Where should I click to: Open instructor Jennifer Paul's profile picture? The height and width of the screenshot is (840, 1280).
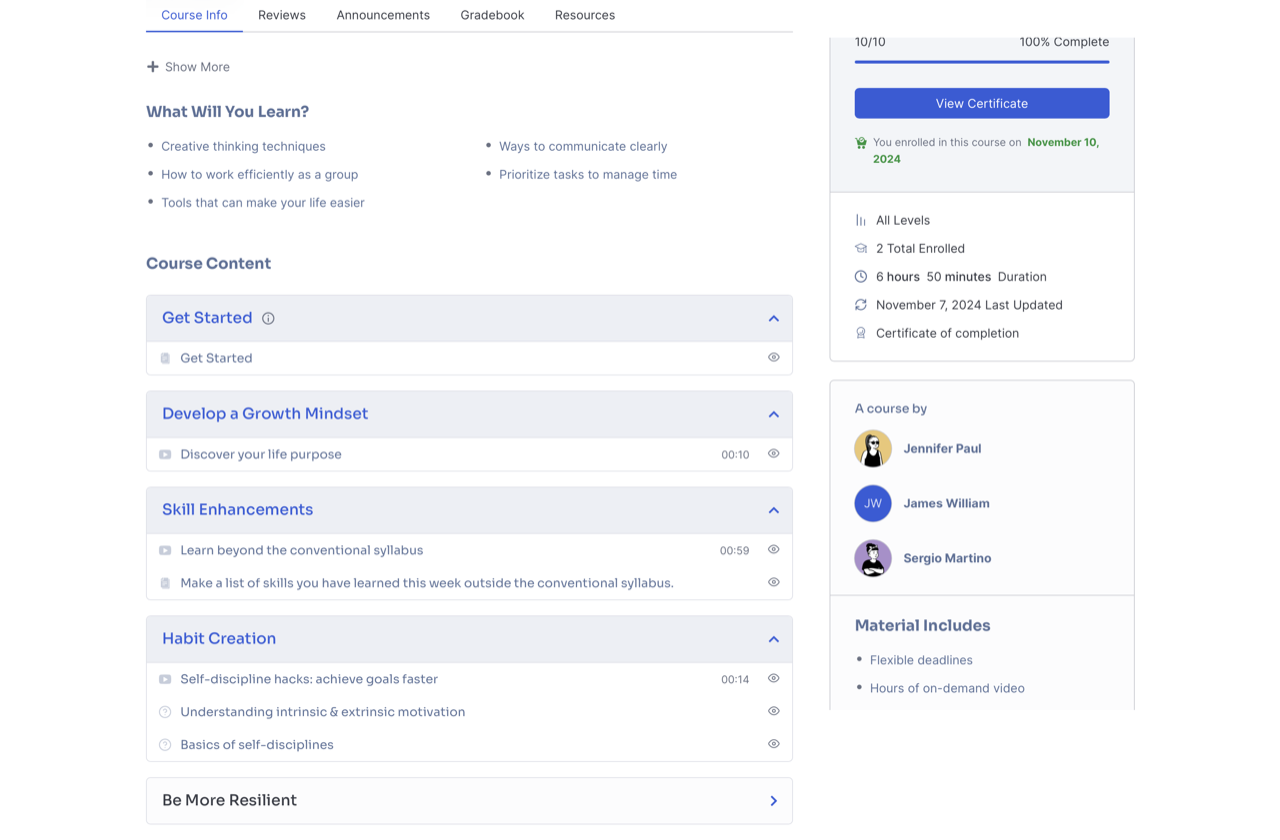(x=872, y=448)
